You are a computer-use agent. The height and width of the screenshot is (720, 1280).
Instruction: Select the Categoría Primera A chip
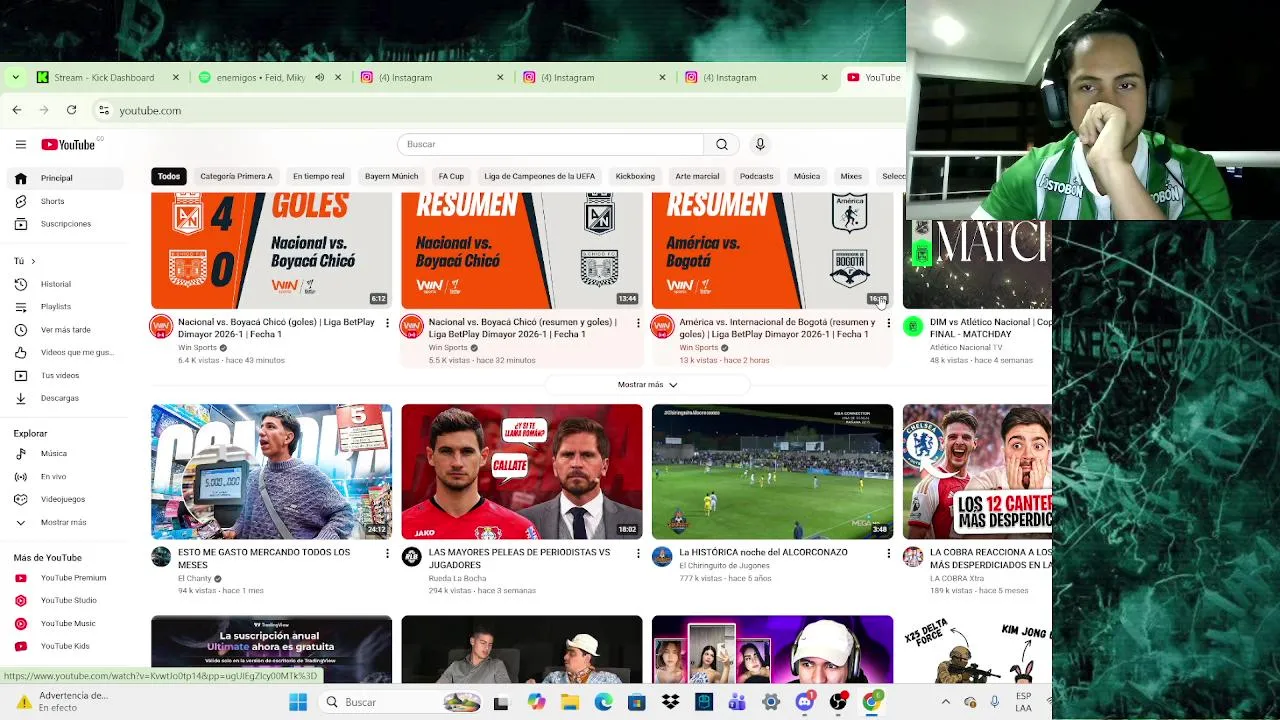(x=236, y=176)
